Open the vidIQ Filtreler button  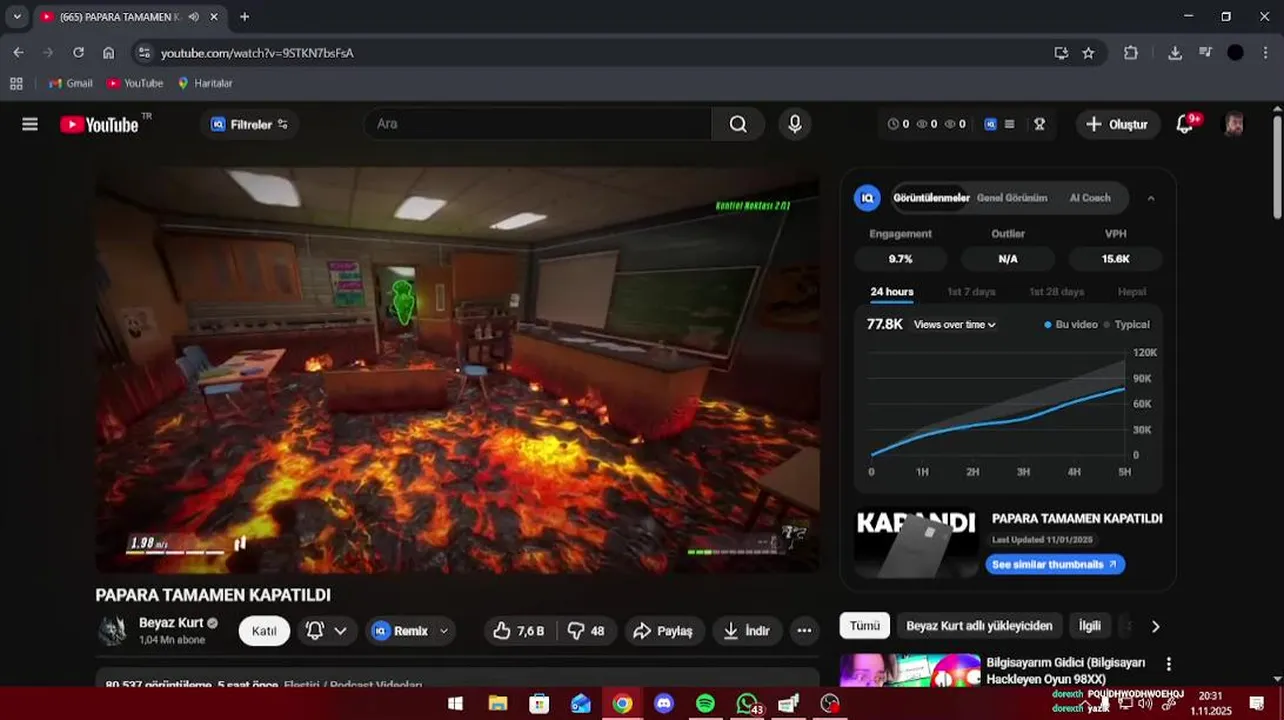point(249,124)
